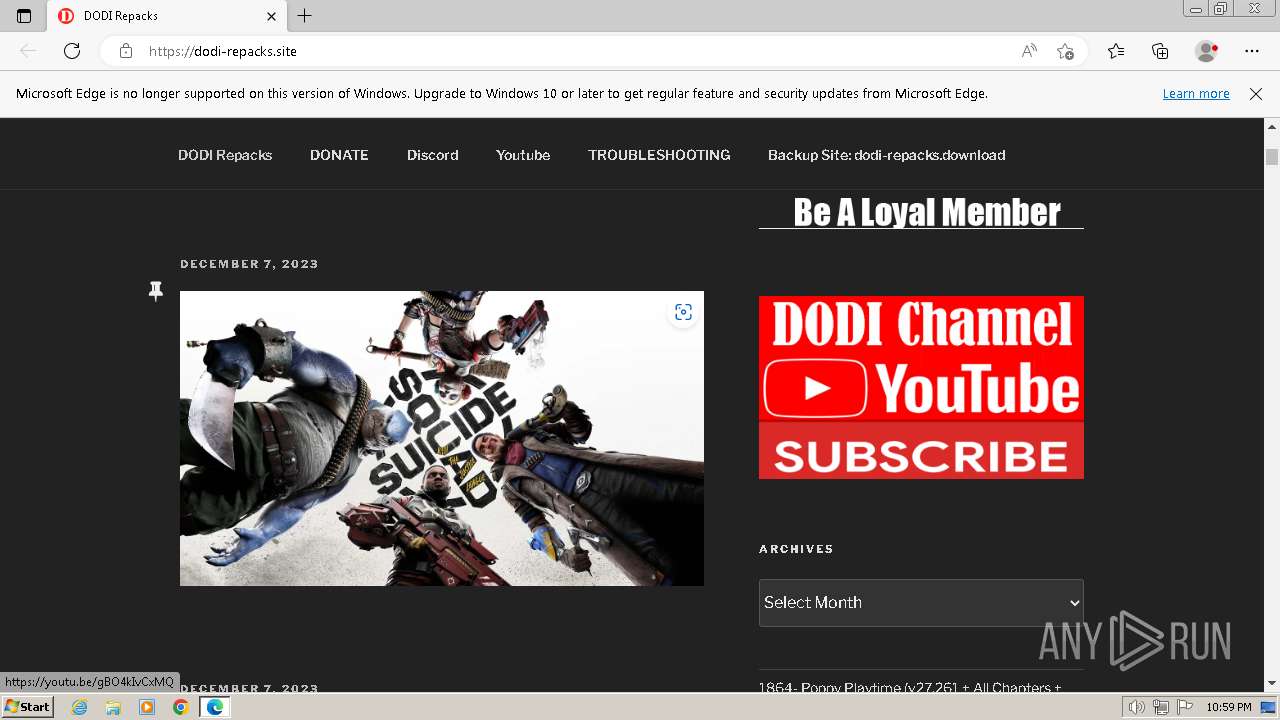Click the scrollbar down arrow
1280x720 pixels.
[x=1272, y=683]
